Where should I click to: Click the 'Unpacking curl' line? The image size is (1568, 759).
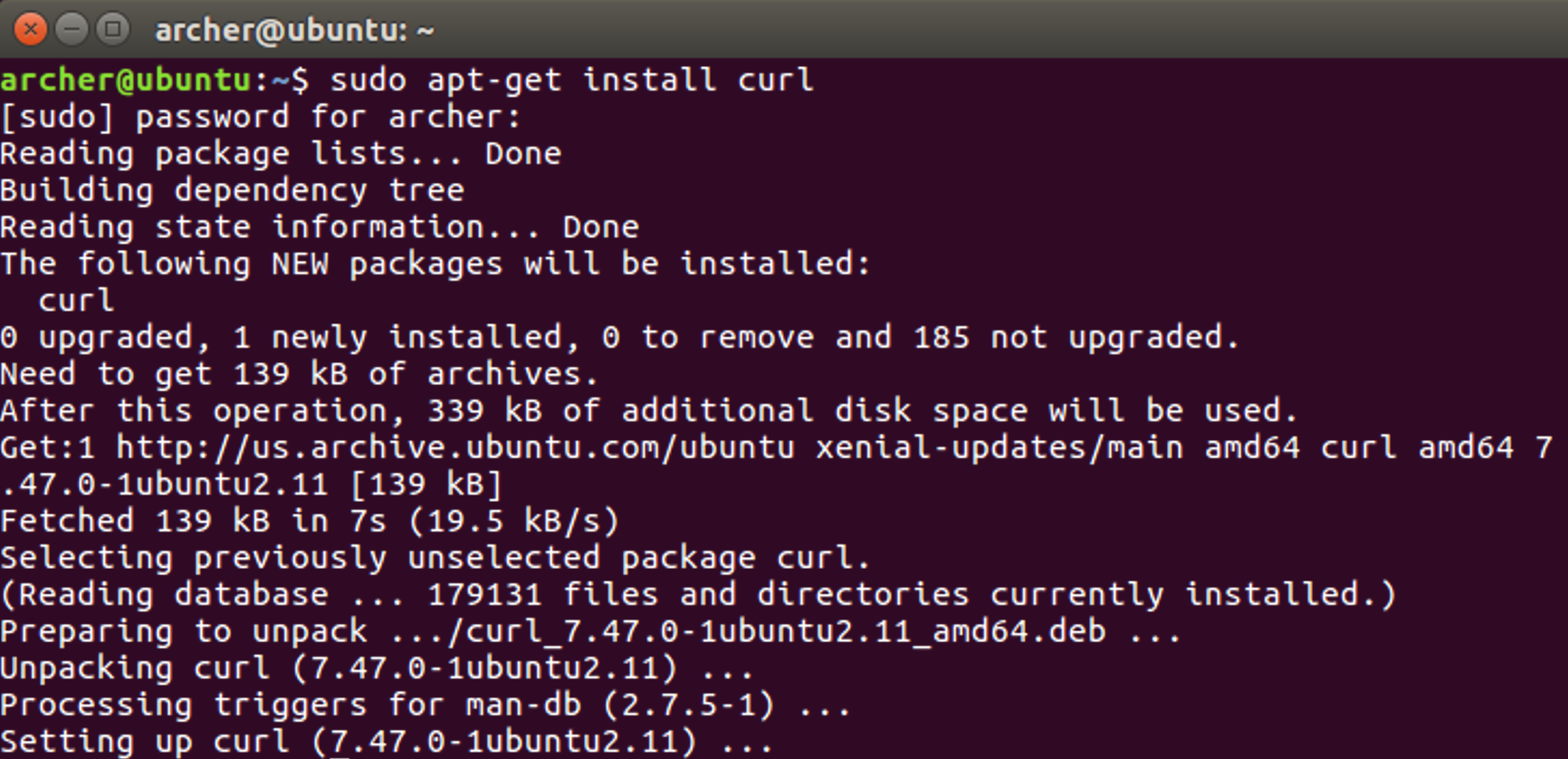coord(377,668)
